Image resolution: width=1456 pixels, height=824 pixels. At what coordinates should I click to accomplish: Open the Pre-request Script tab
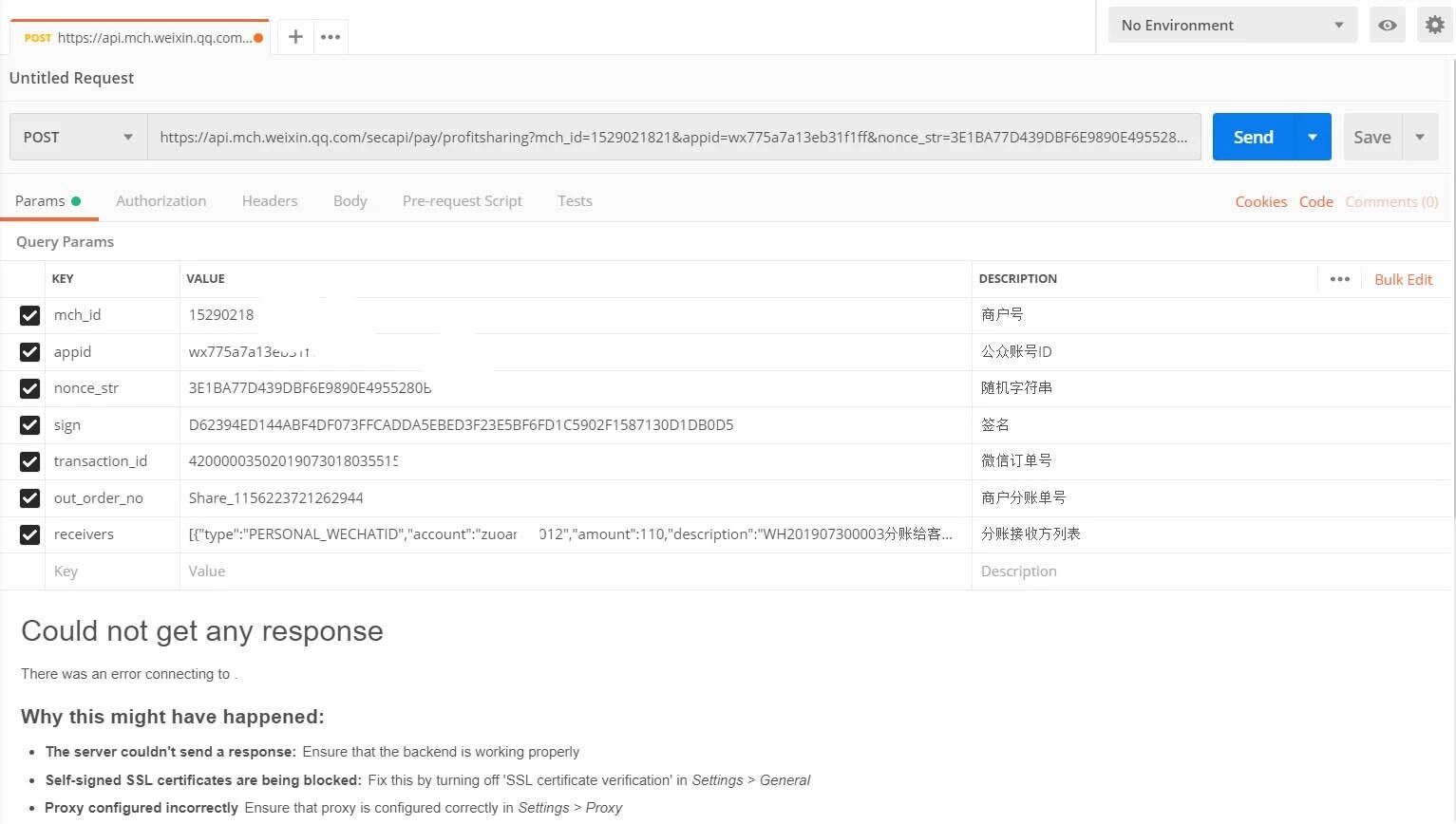pos(462,201)
